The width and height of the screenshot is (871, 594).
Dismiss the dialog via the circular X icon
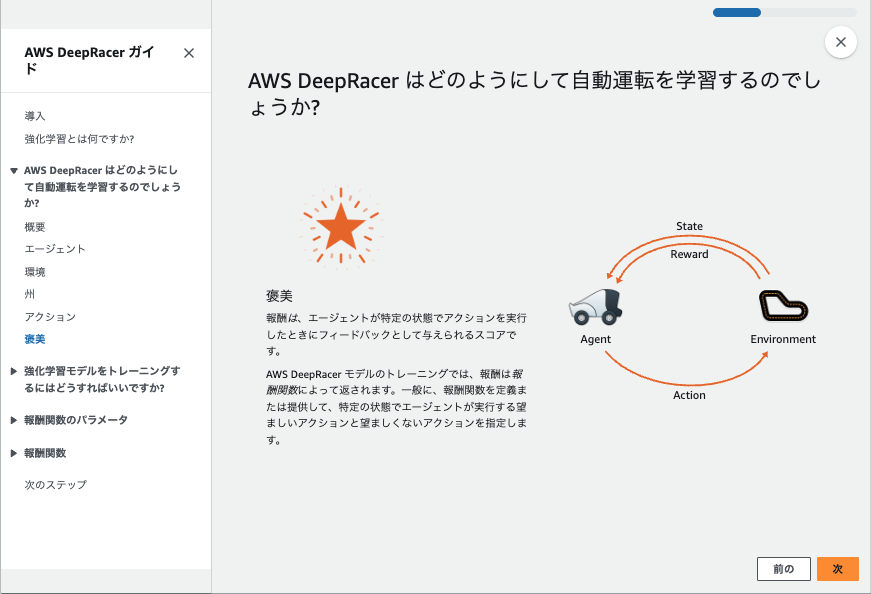(841, 42)
